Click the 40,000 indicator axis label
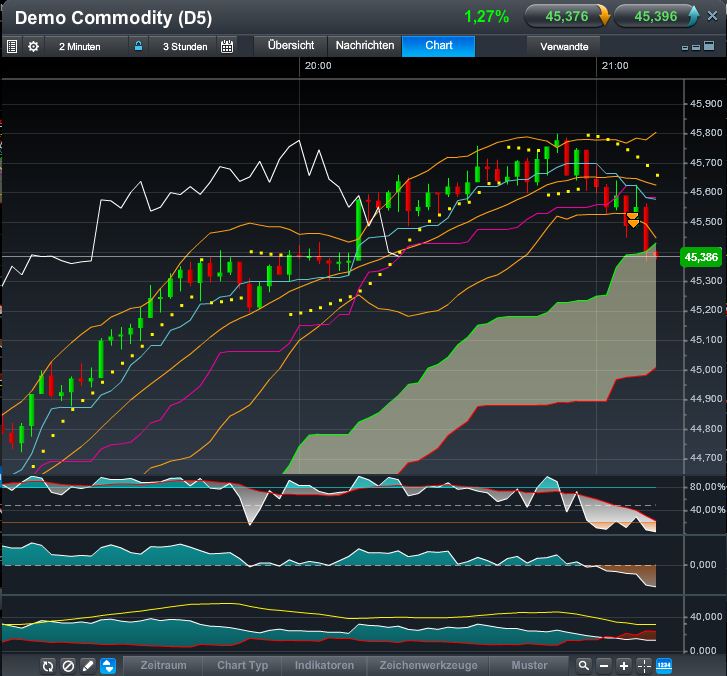 [x=706, y=617]
